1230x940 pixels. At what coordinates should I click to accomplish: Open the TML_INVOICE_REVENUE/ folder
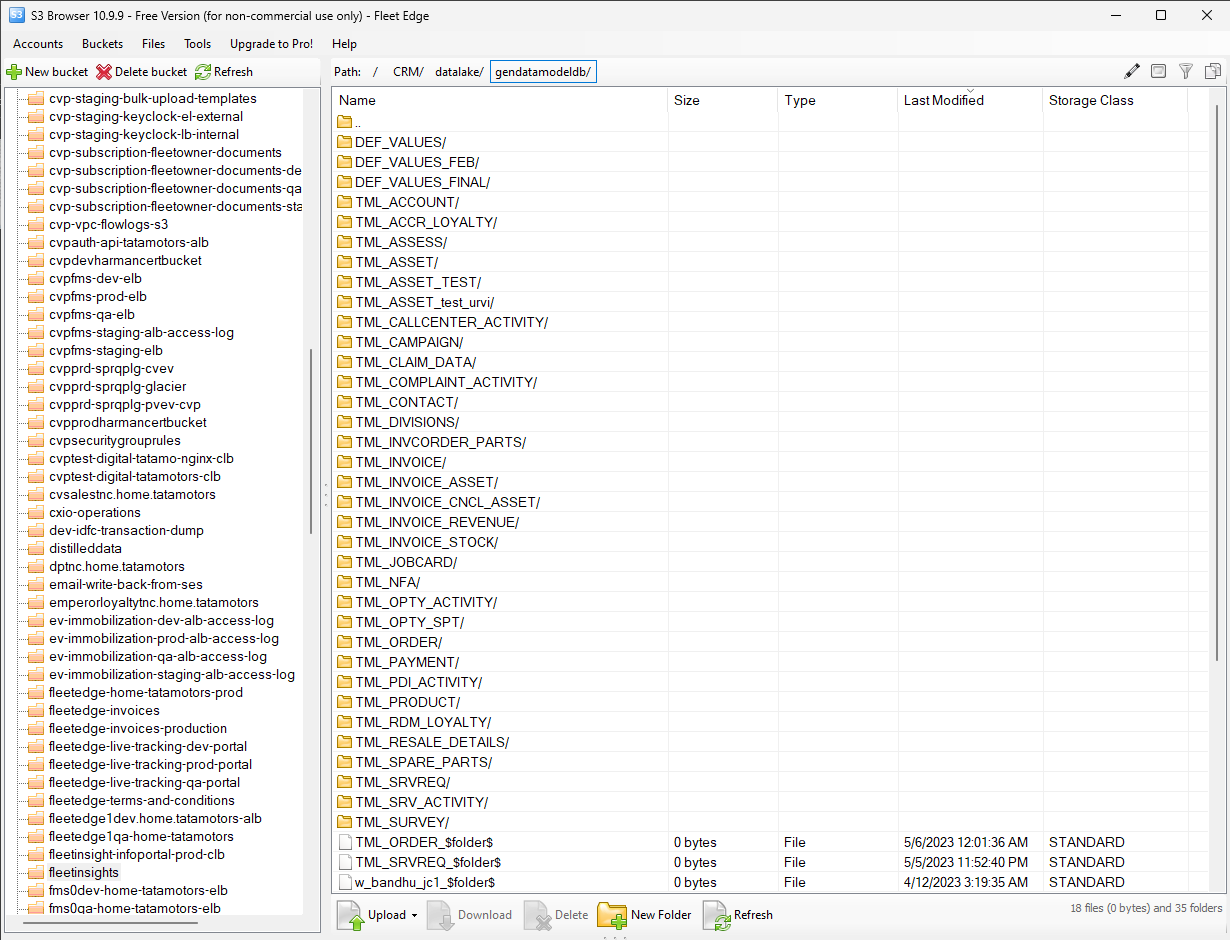coord(436,522)
